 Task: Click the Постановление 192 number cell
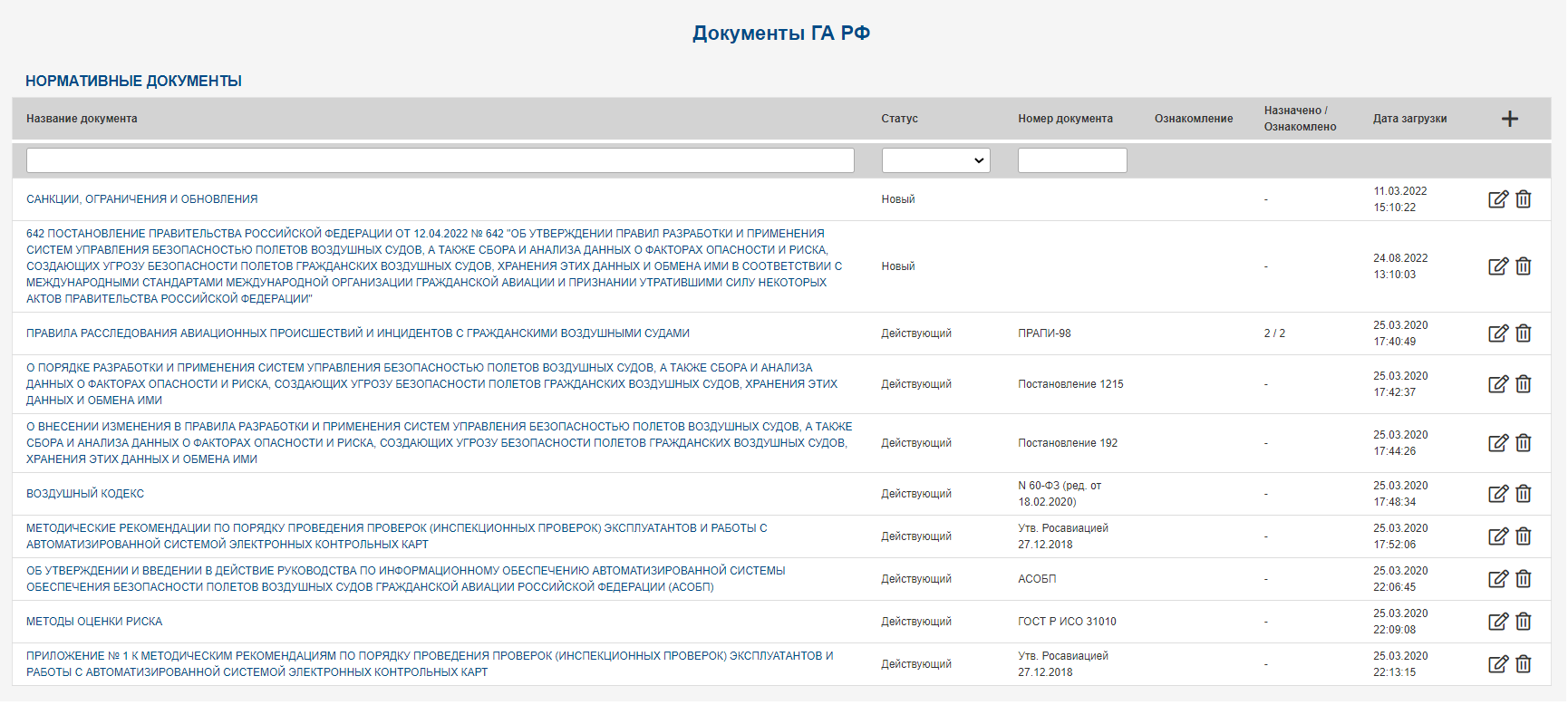(1068, 443)
